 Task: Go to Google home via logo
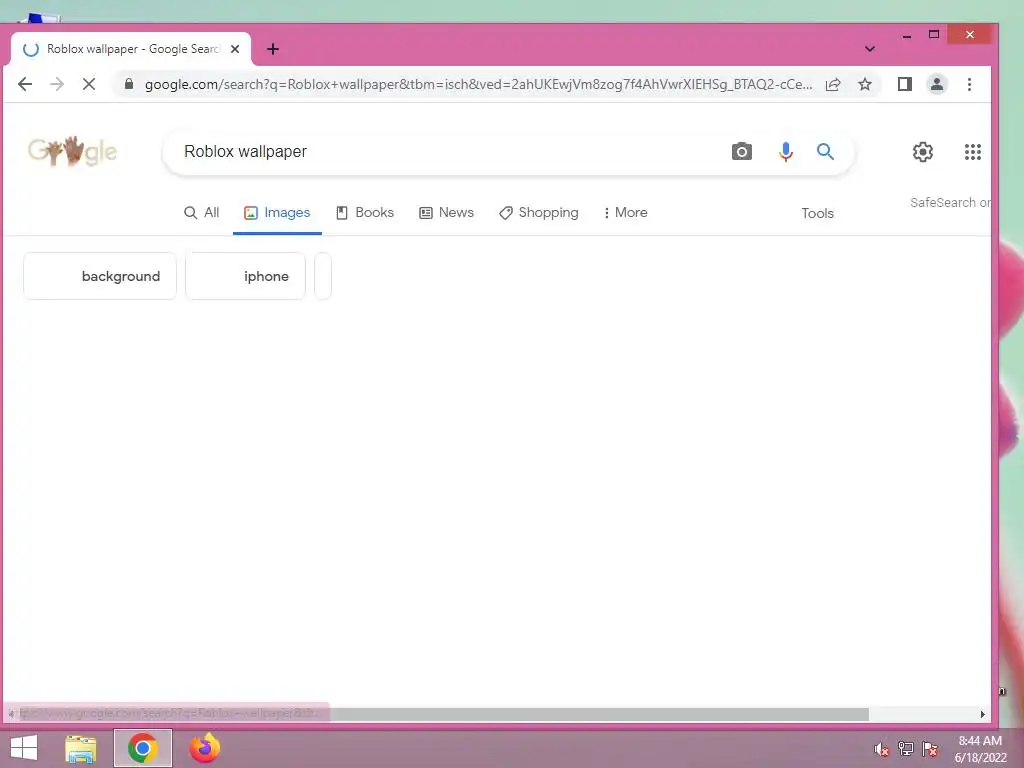tap(72, 152)
